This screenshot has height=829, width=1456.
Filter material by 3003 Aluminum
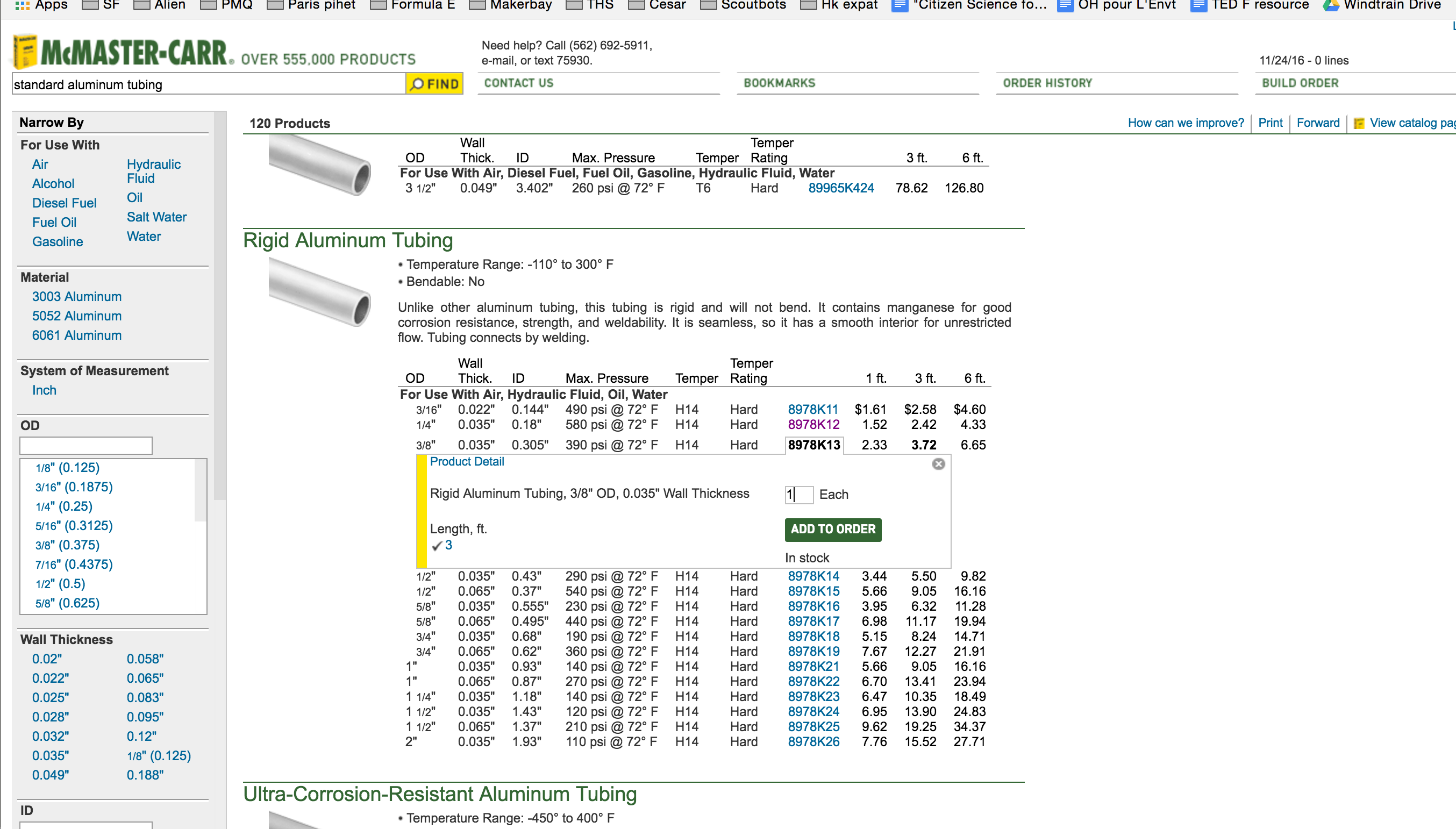77,297
